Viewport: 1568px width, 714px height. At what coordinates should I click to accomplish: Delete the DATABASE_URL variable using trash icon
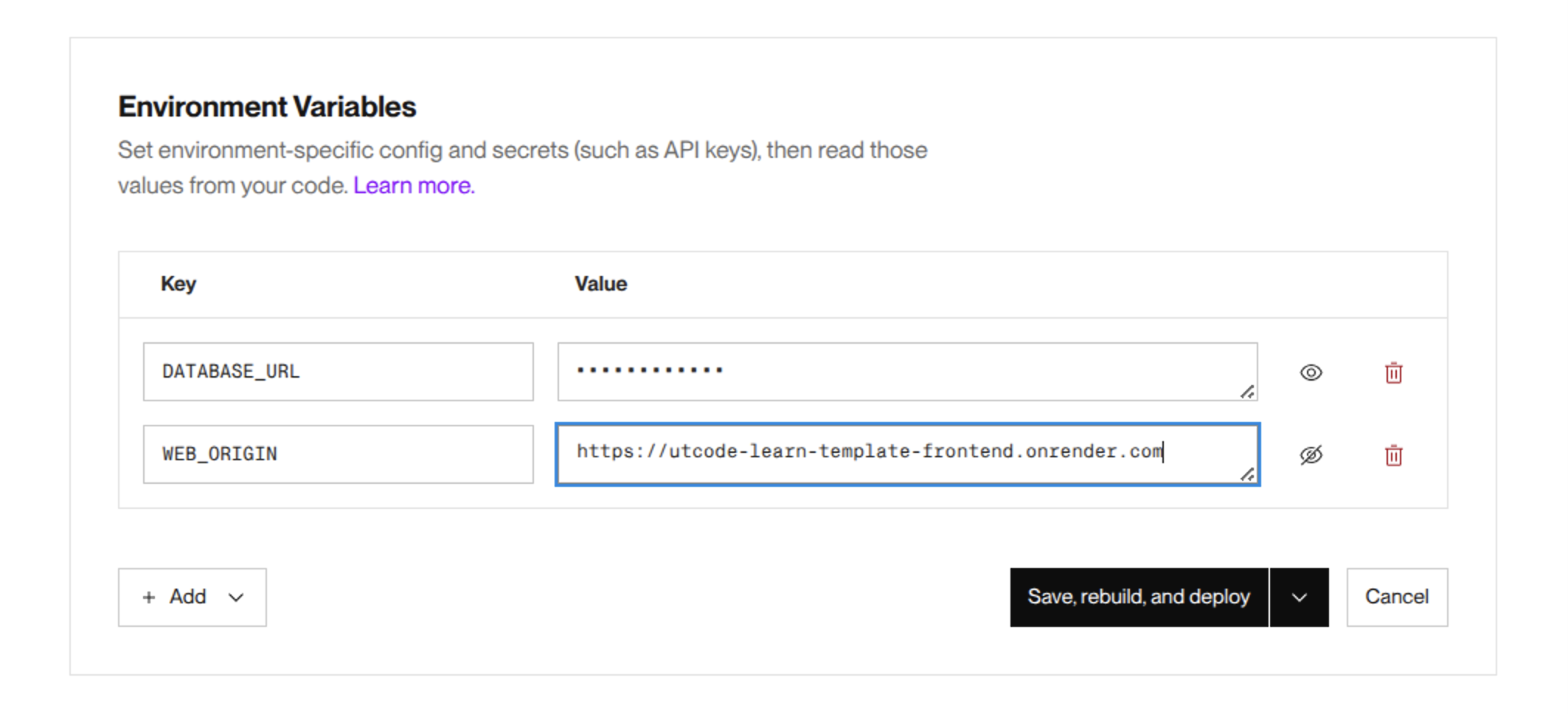tap(1393, 372)
